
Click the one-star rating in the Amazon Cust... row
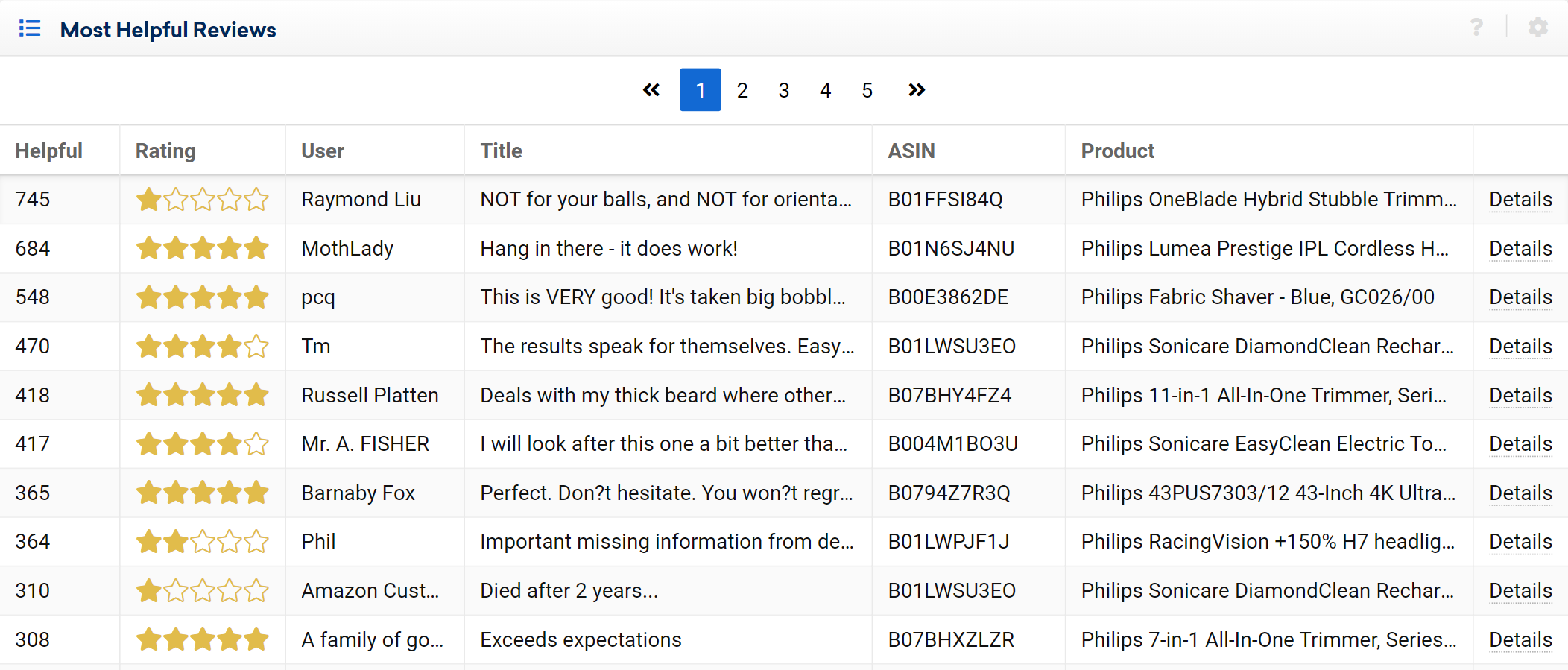pyautogui.click(x=202, y=591)
